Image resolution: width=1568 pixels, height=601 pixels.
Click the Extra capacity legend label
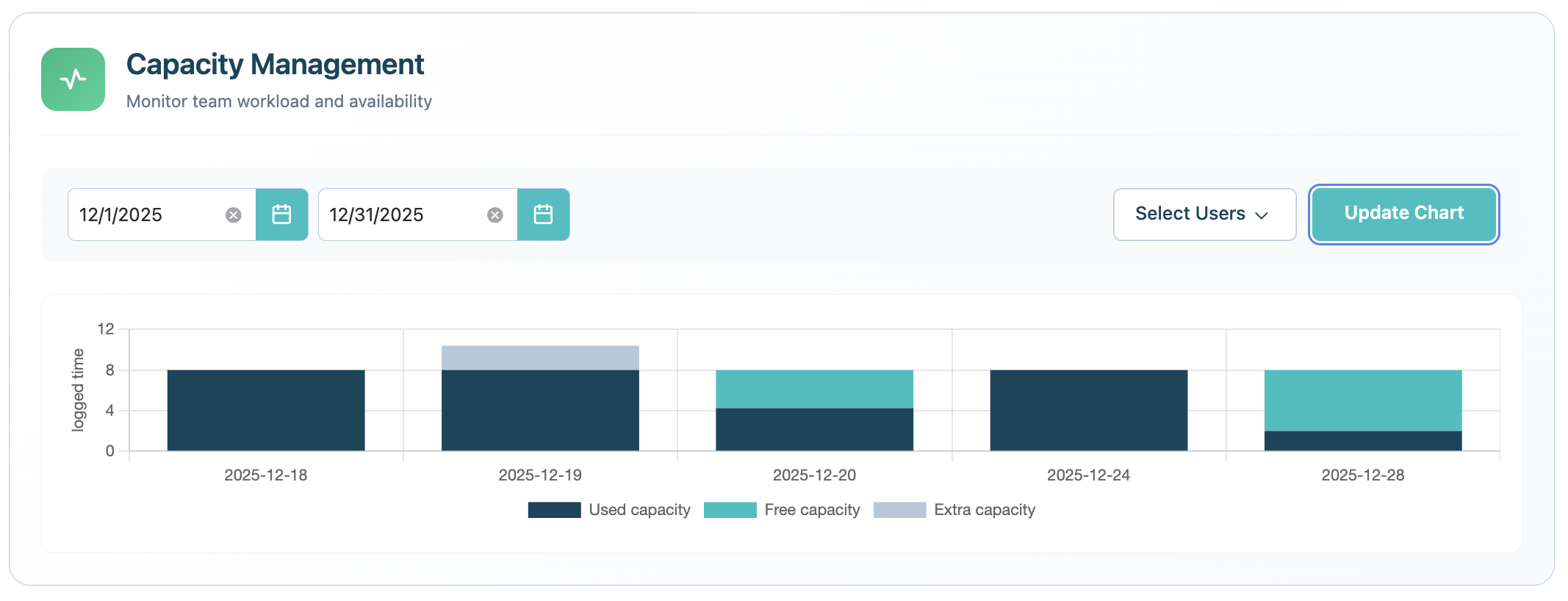(x=985, y=510)
